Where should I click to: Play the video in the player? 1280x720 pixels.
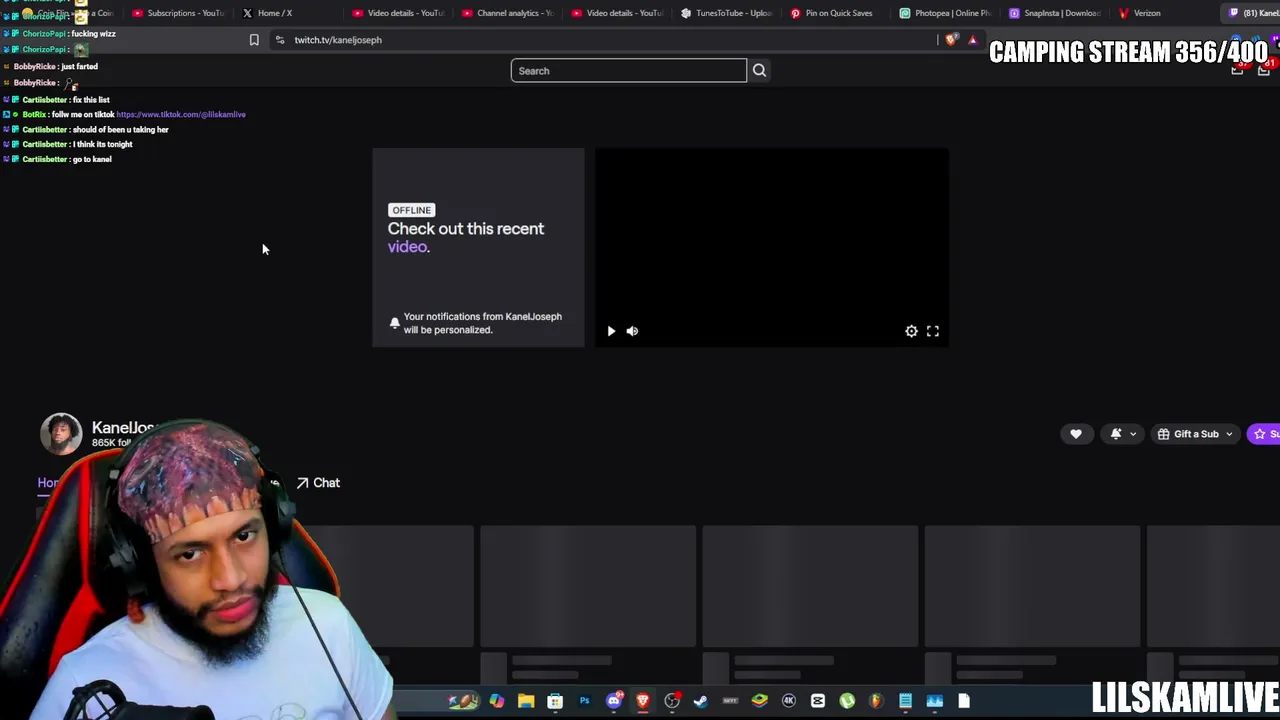click(x=611, y=331)
